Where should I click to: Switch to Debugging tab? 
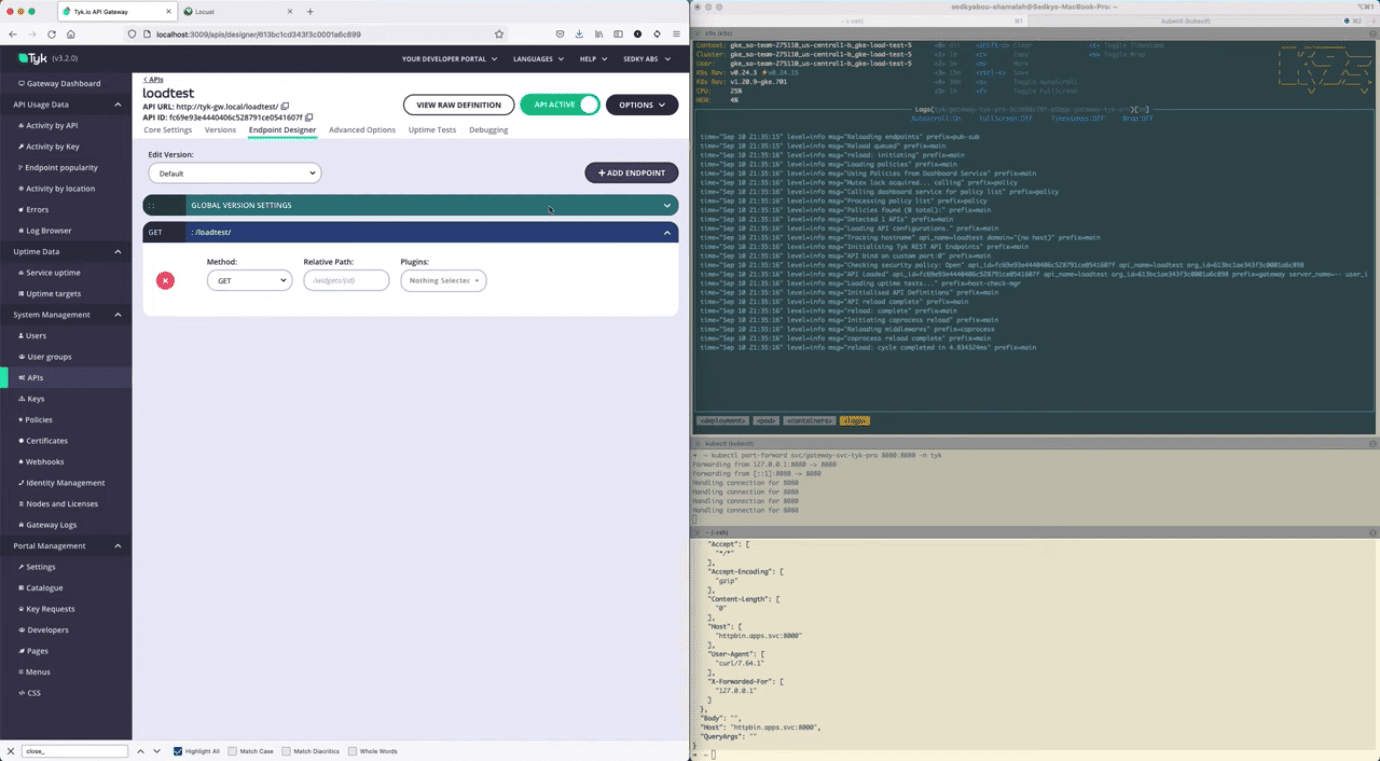488,130
